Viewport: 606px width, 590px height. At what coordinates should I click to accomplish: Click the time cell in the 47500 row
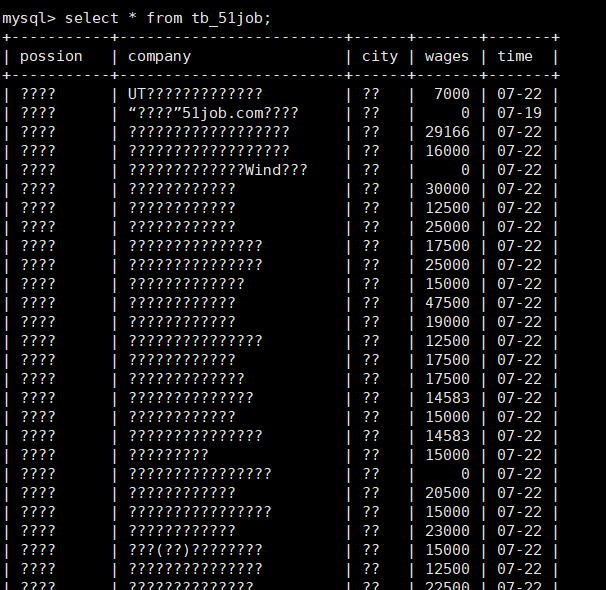[519, 303]
